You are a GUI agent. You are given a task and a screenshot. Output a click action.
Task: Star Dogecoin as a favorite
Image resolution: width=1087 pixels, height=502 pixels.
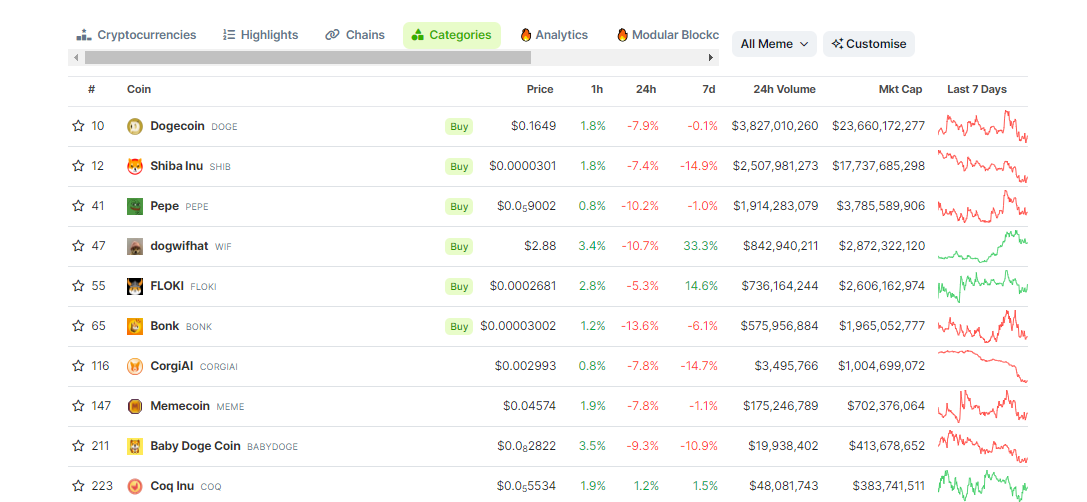78,126
